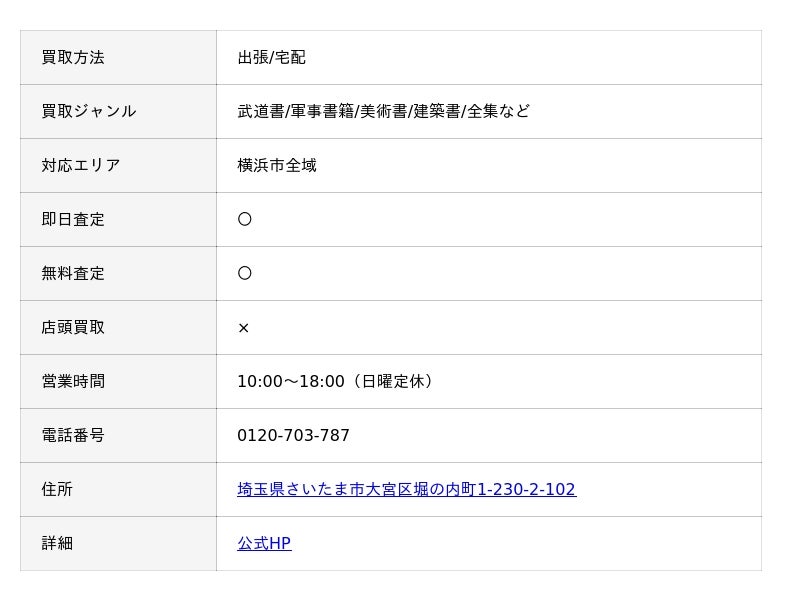Click the 横浜市全域 text
The image size is (800, 601).
(x=277, y=165)
